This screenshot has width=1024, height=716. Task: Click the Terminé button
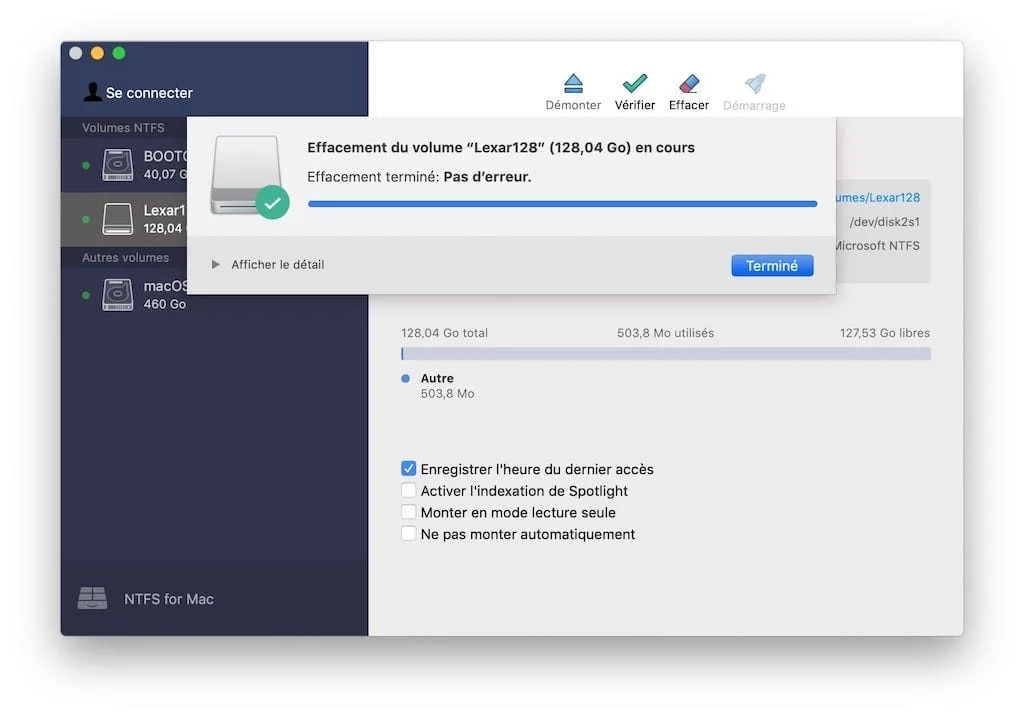point(772,265)
